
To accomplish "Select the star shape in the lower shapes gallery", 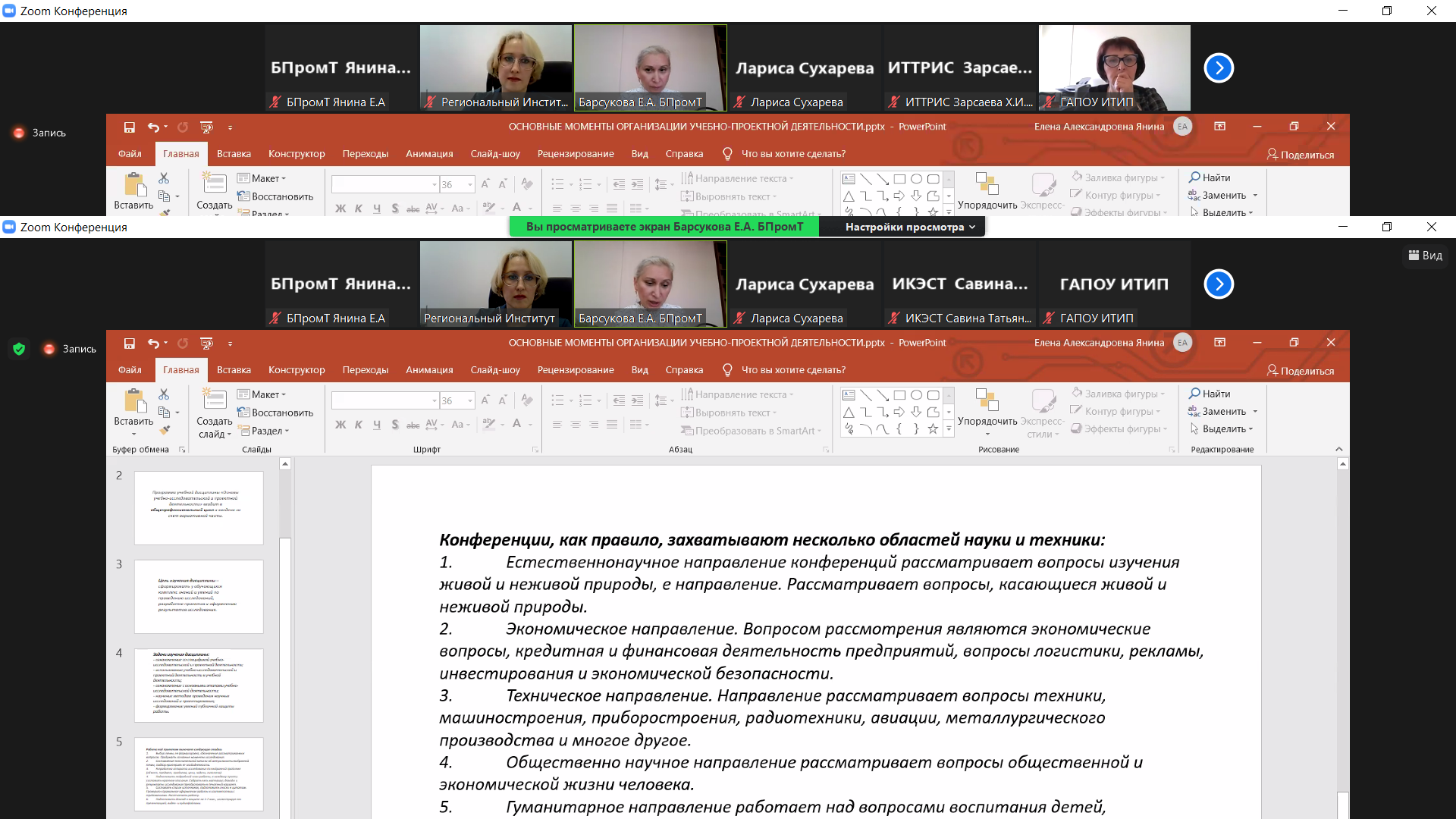I will point(933,429).
